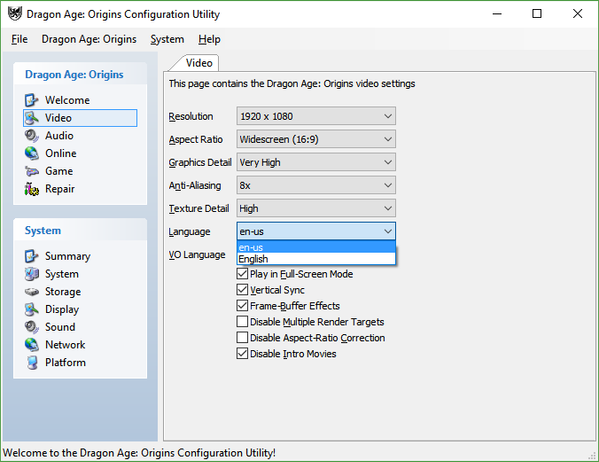Uncheck the Disable Intro Movies checkbox
This screenshot has height=462, width=599.
242,353
